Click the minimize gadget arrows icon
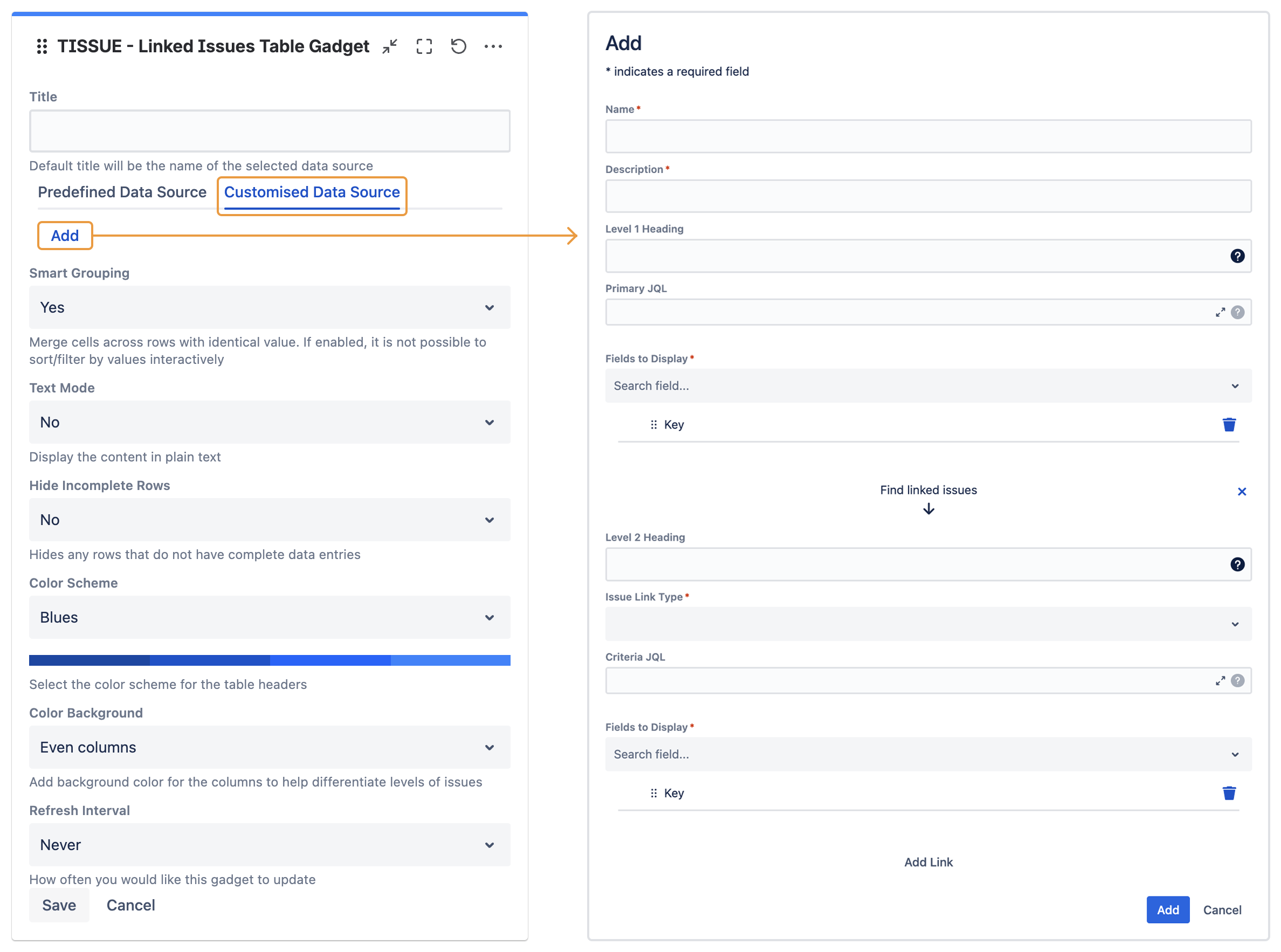1281x952 pixels. click(390, 46)
